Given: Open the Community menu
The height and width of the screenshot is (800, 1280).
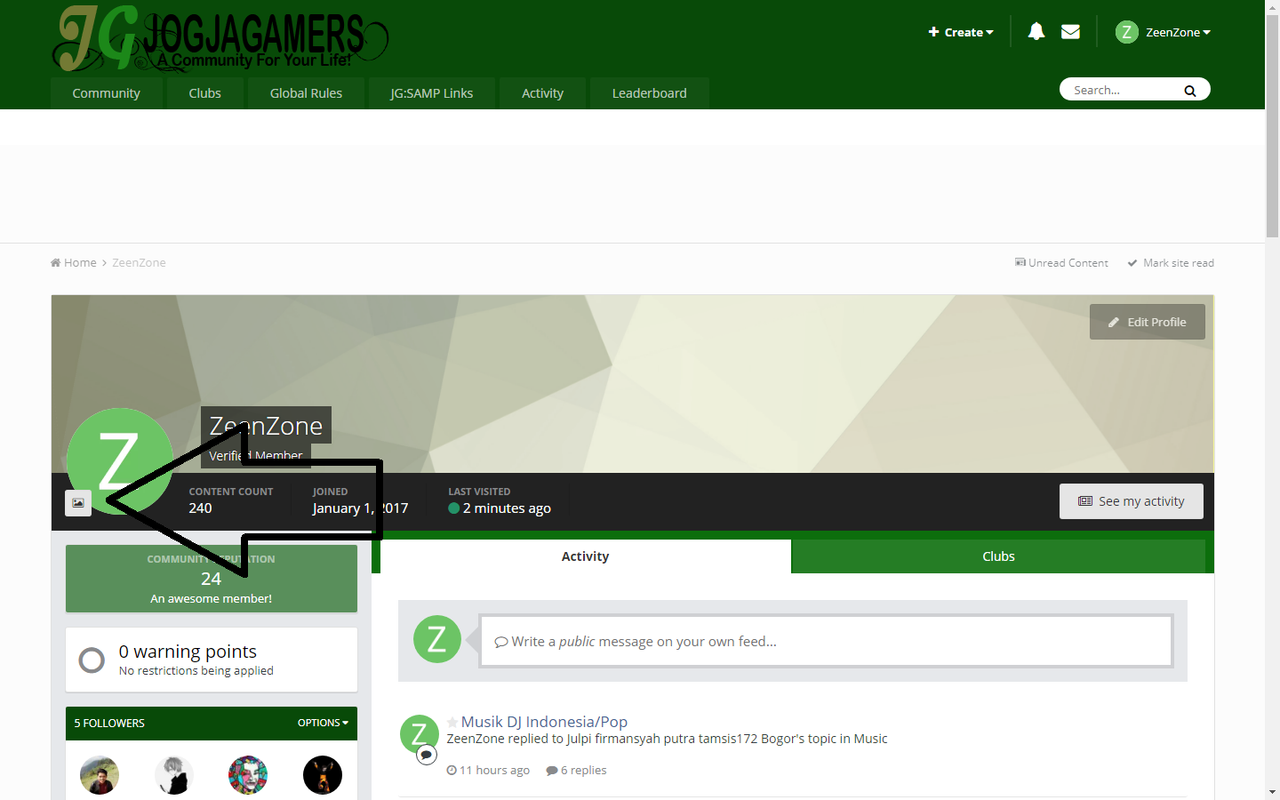Looking at the screenshot, I should tap(106, 93).
